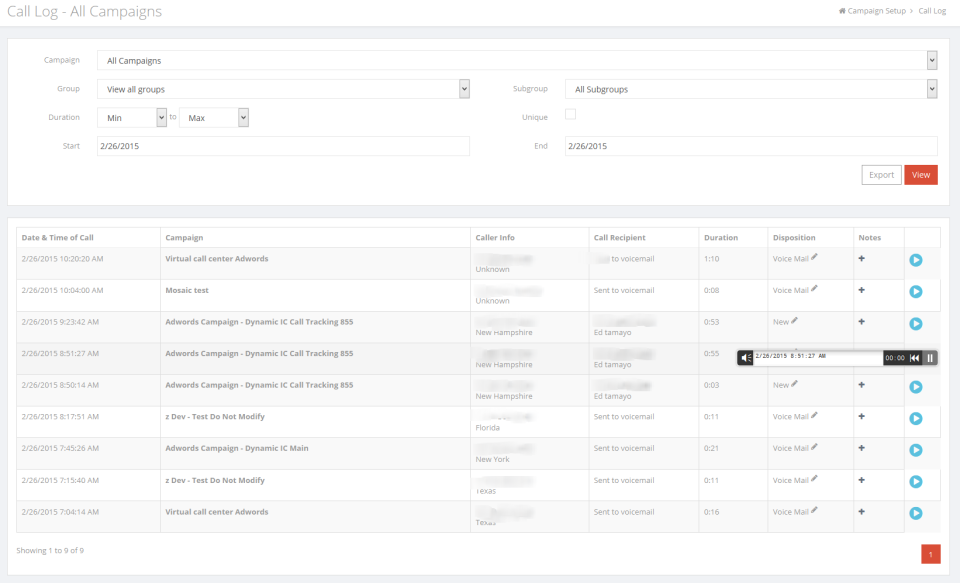Export the call log
This screenshot has height=583, width=960.
(882, 175)
